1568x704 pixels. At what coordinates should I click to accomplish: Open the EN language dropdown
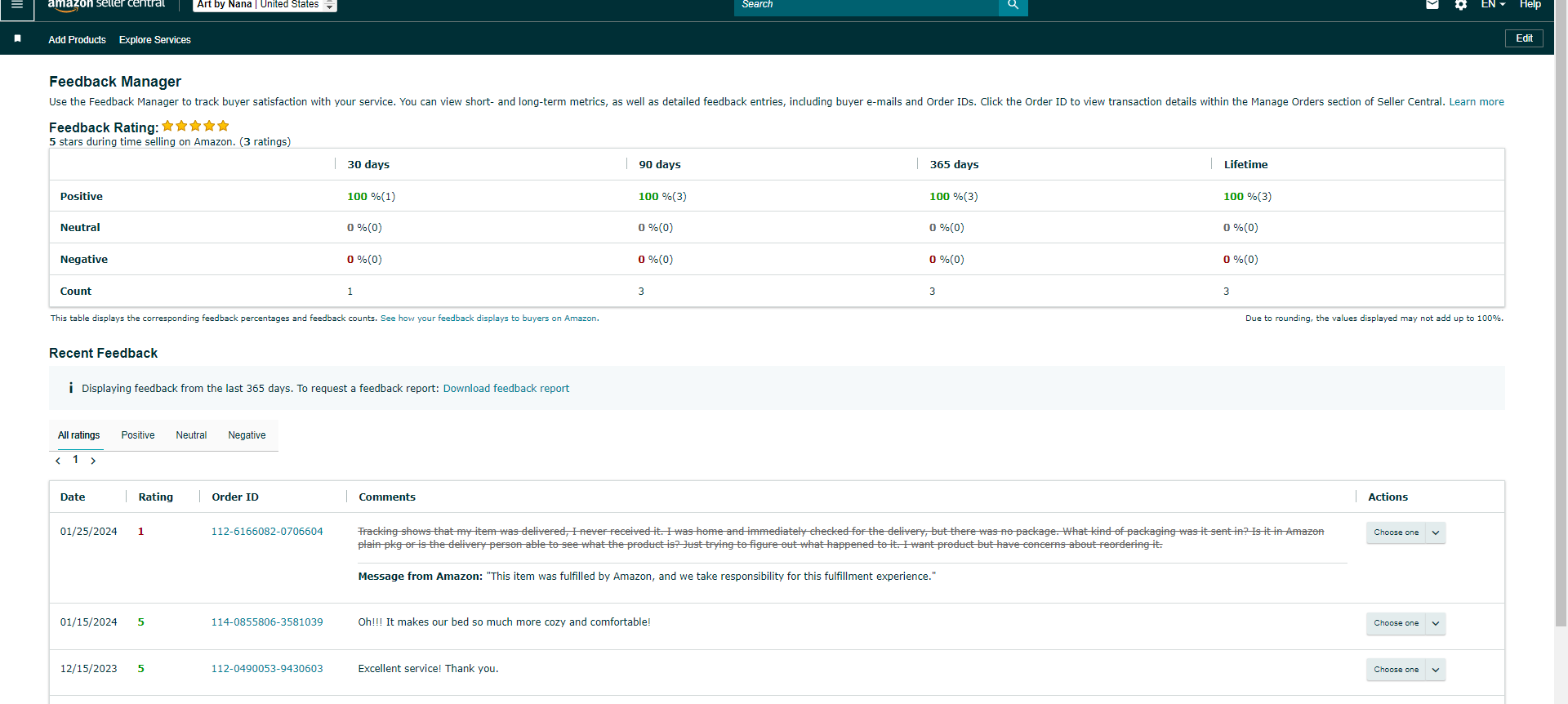(x=1493, y=5)
